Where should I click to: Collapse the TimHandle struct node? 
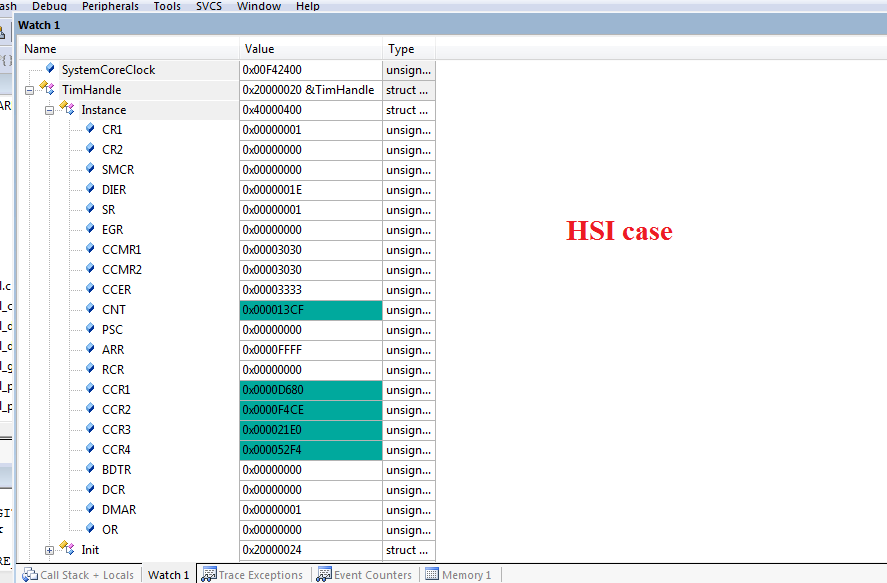29,90
